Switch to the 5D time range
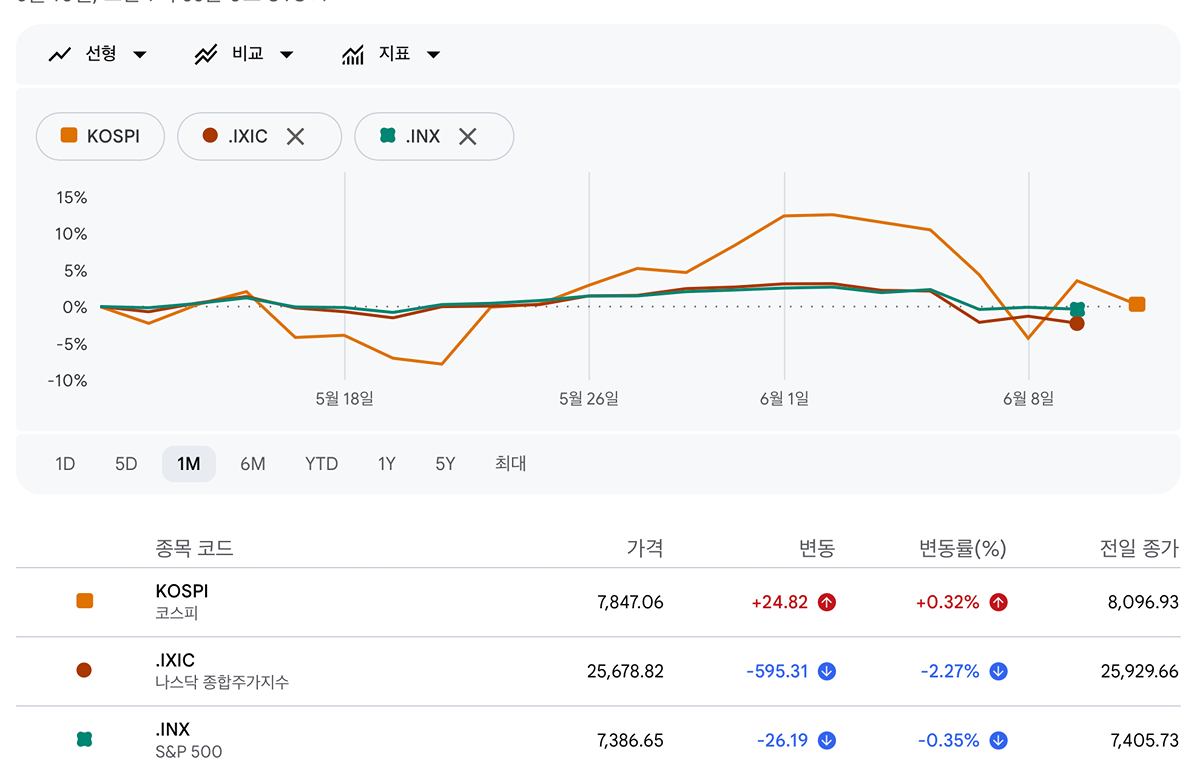Screen dimensions: 1200x769 pos(126,464)
